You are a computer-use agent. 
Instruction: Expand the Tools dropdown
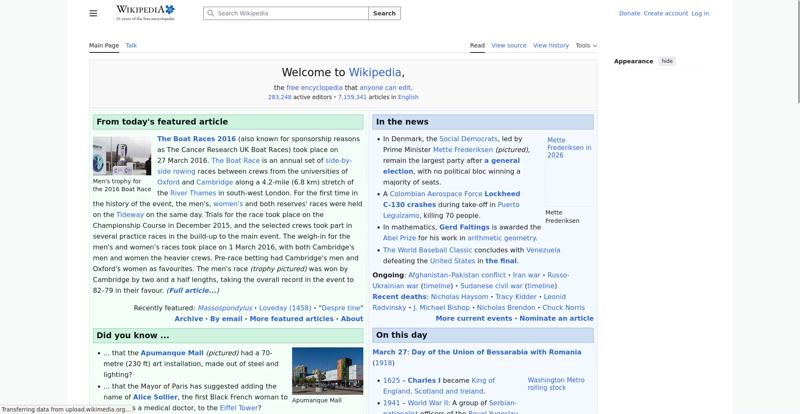click(586, 45)
